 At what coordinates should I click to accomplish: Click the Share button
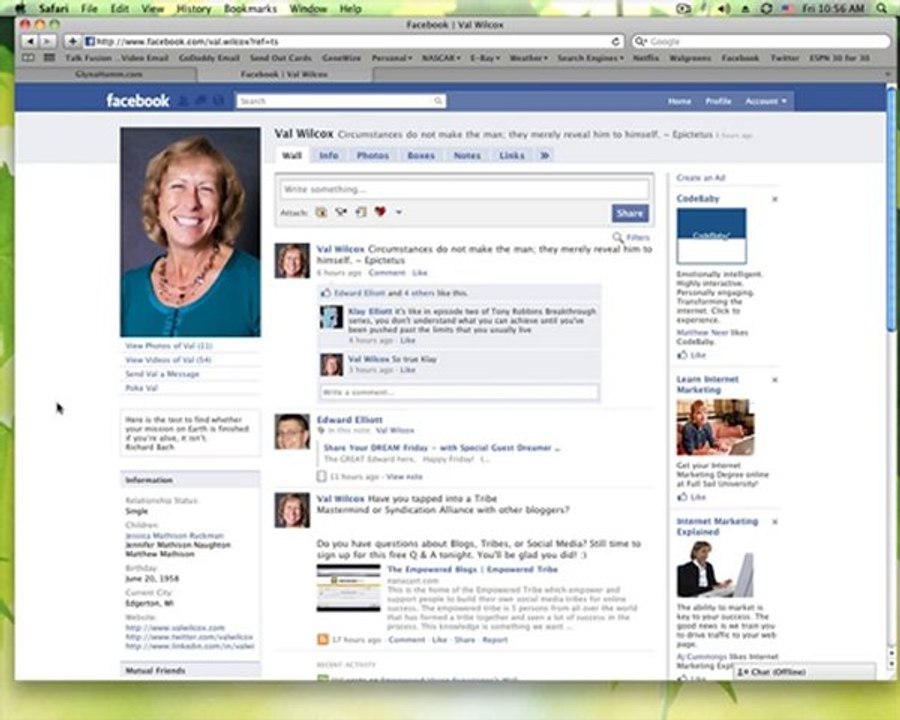tap(630, 213)
